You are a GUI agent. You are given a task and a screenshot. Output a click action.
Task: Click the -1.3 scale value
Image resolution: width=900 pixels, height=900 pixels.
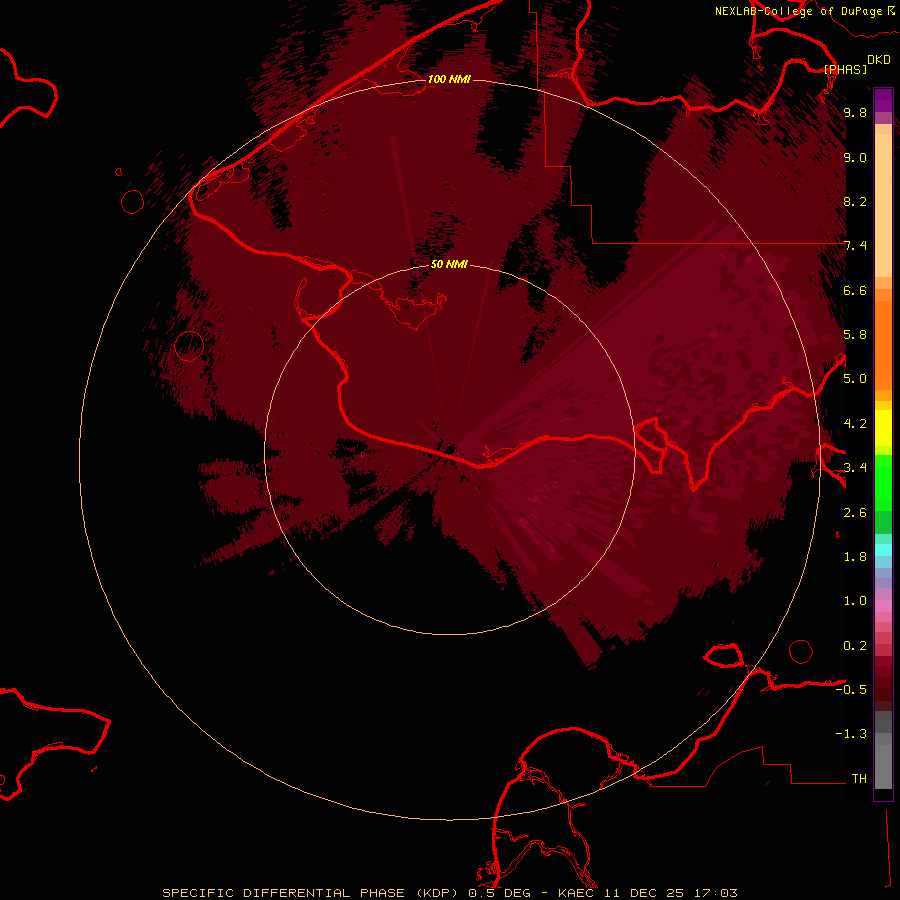(x=851, y=734)
